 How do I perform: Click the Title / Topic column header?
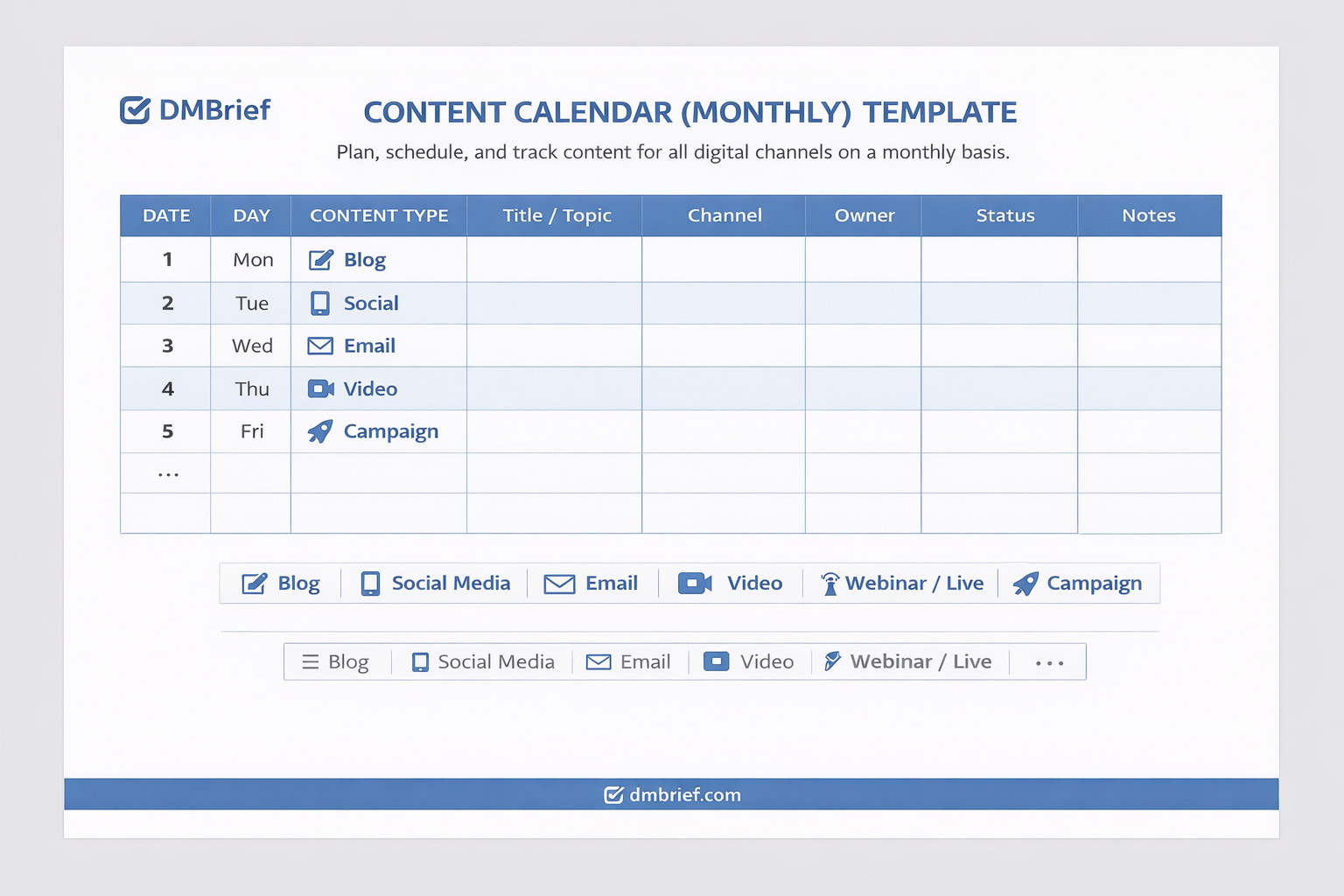(556, 215)
